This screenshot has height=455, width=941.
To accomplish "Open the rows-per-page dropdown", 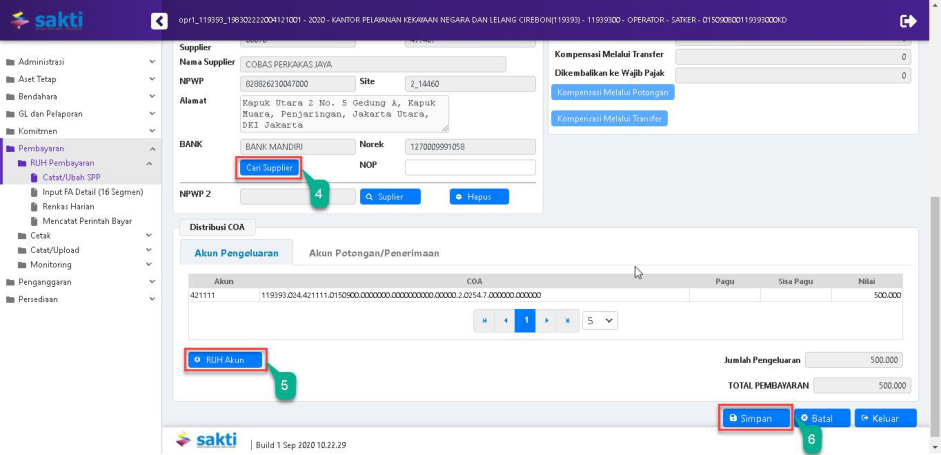I will pyautogui.click(x=601, y=321).
